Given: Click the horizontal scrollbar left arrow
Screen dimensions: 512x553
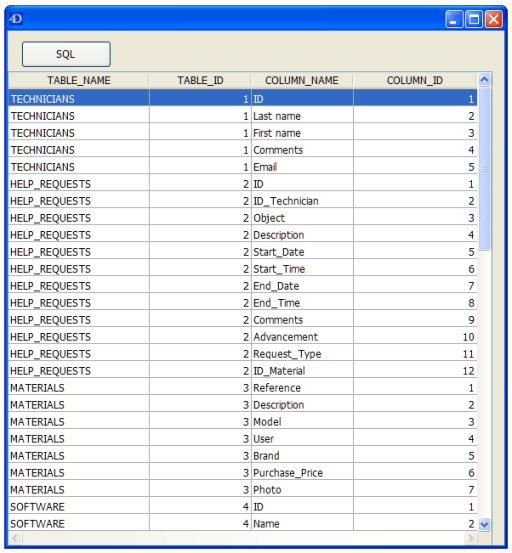Looking at the screenshot, I should point(15,538).
